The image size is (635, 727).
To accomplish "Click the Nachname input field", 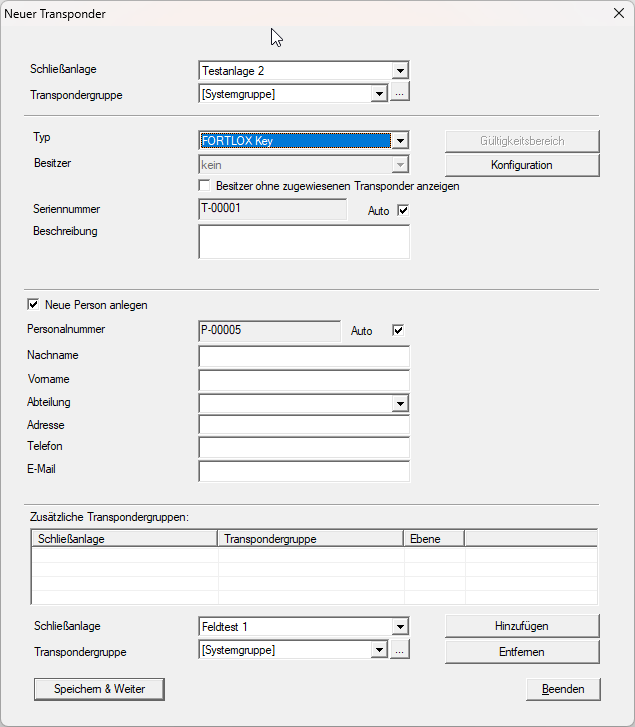I will point(304,357).
